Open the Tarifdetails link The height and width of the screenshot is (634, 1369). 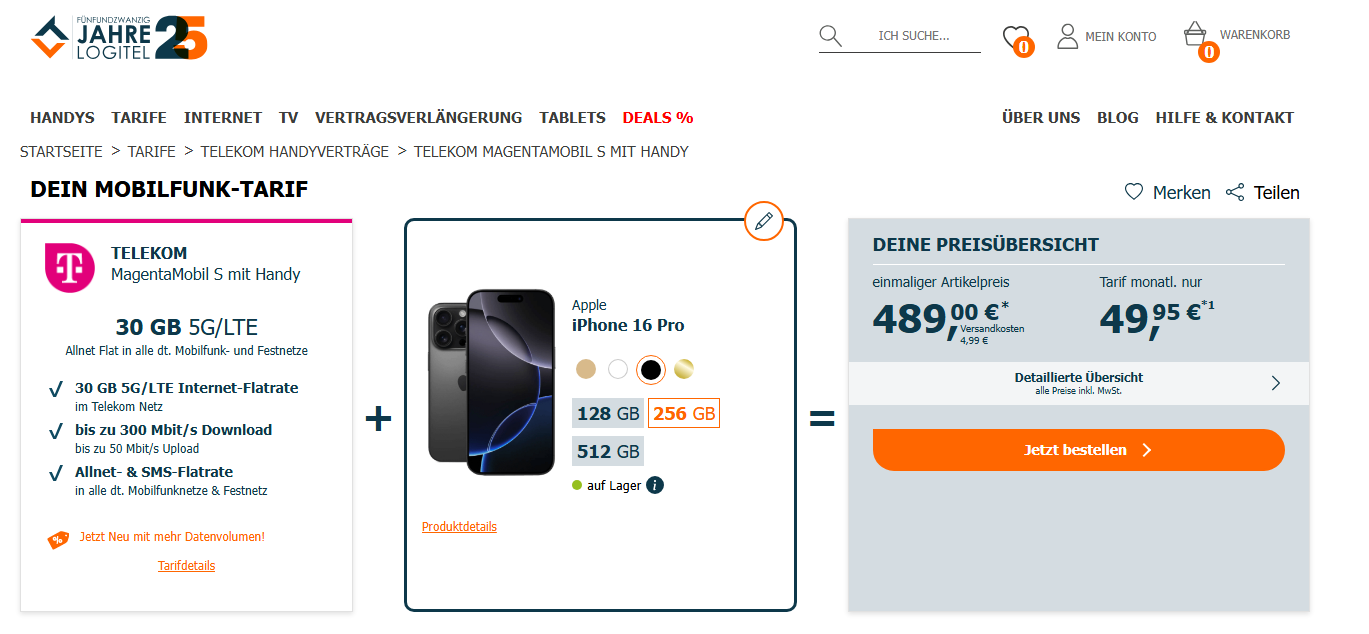pos(186,566)
